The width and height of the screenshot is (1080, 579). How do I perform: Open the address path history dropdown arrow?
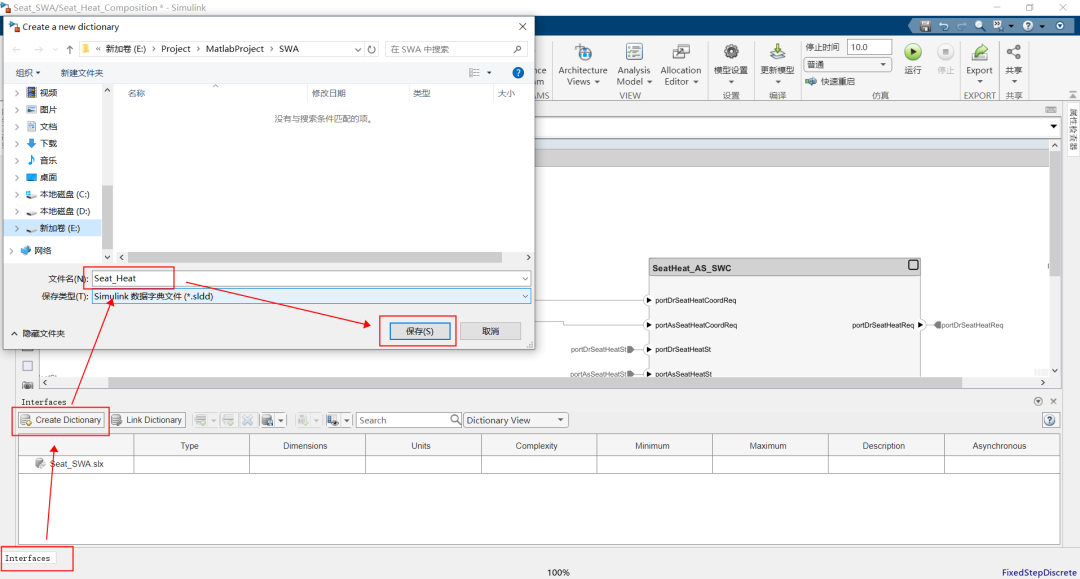click(357, 50)
